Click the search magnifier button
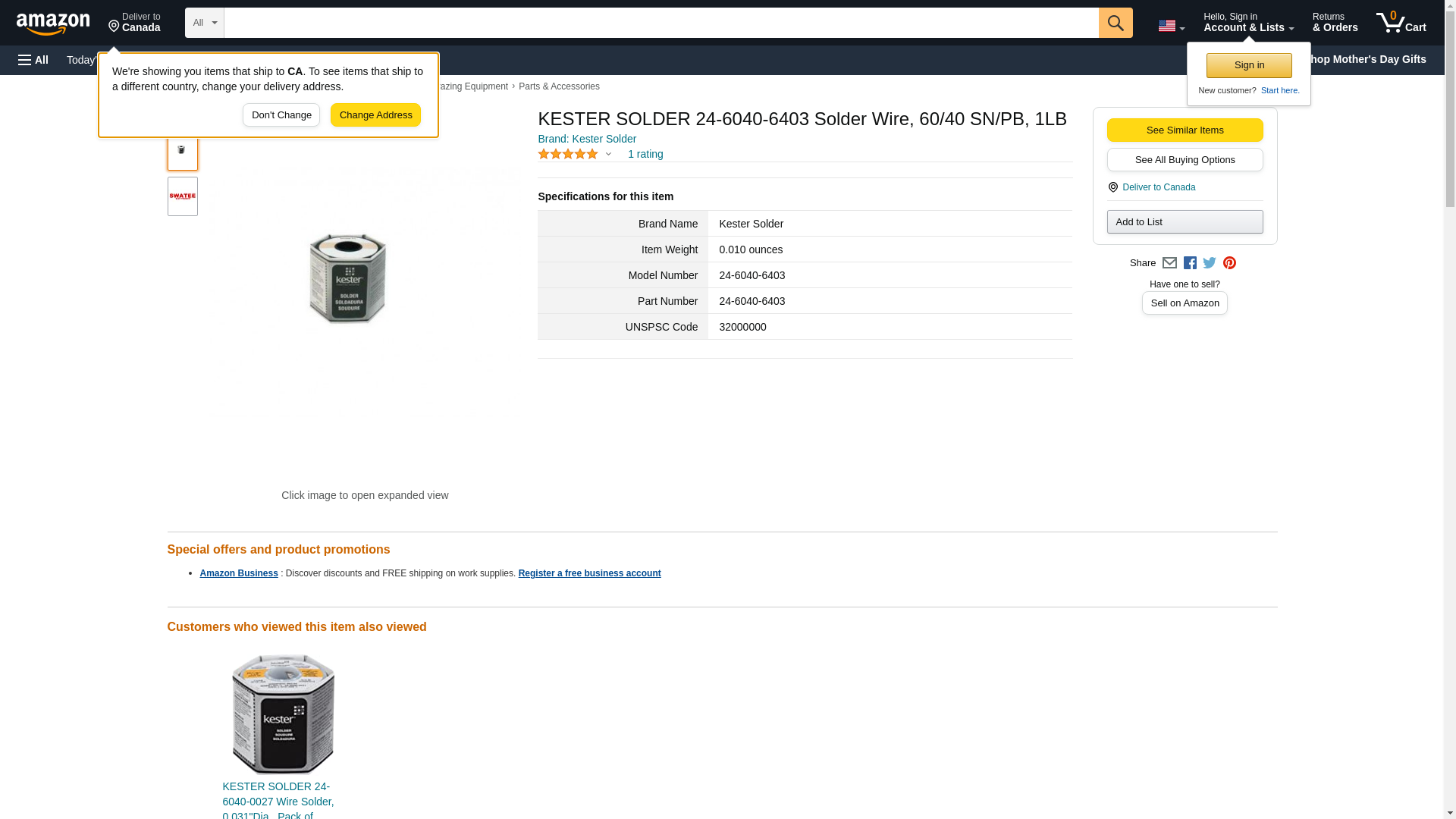Screen dimensions: 1456x819 point(1115,23)
